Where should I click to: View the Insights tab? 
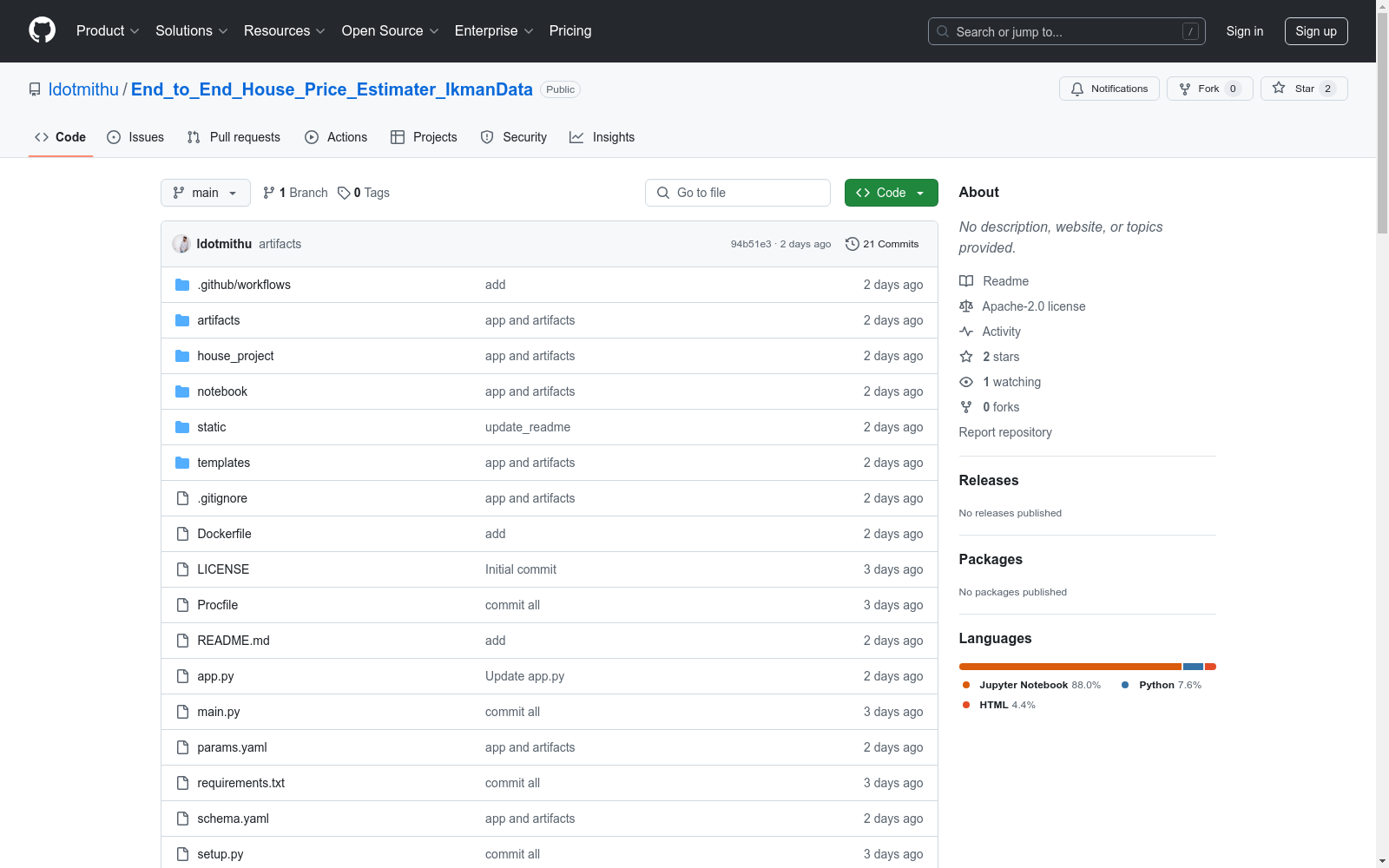[x=602, y=137]
